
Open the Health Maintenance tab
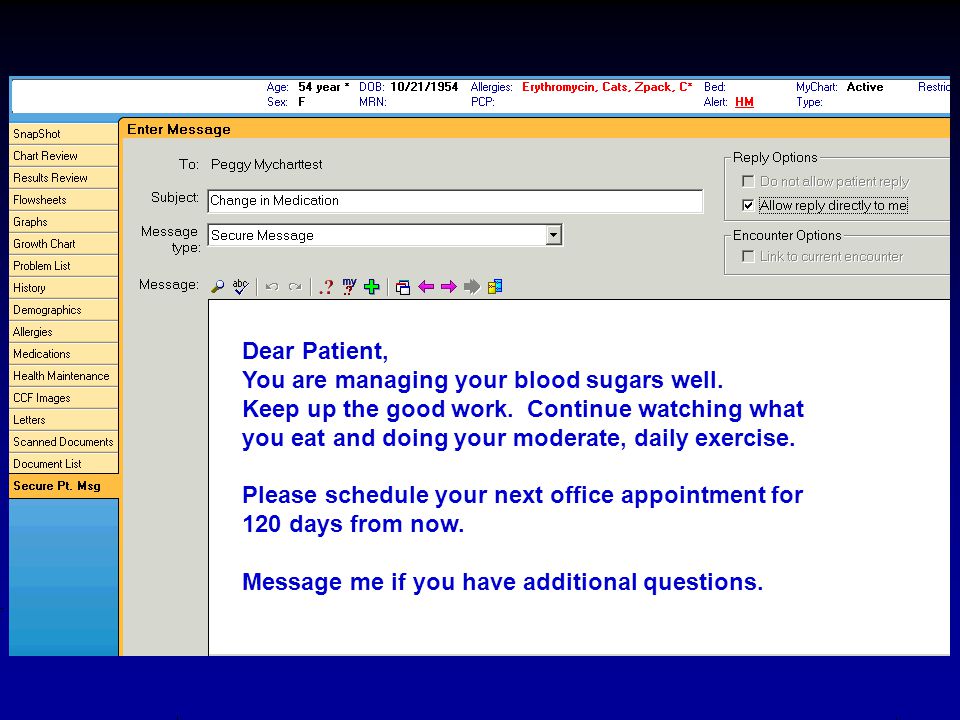pos(64,377)
